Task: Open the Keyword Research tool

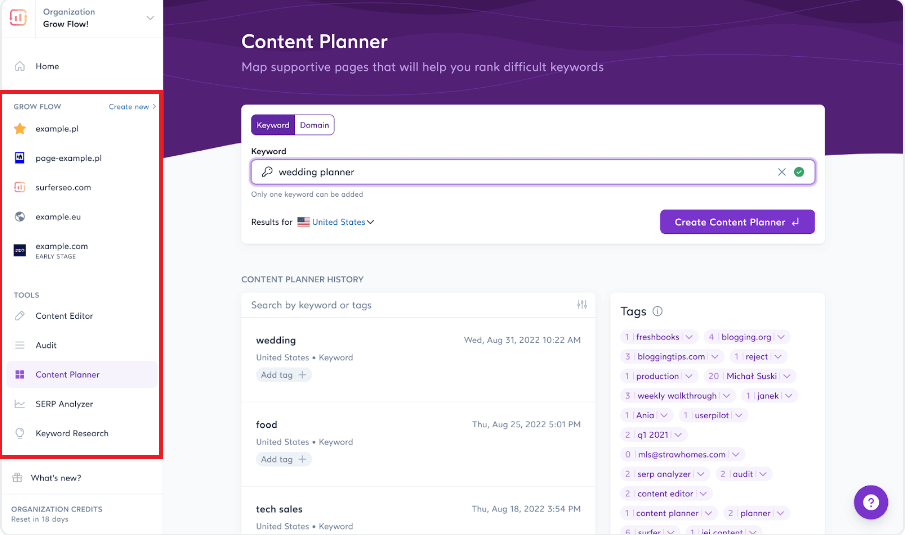Action: coord(72,433)
